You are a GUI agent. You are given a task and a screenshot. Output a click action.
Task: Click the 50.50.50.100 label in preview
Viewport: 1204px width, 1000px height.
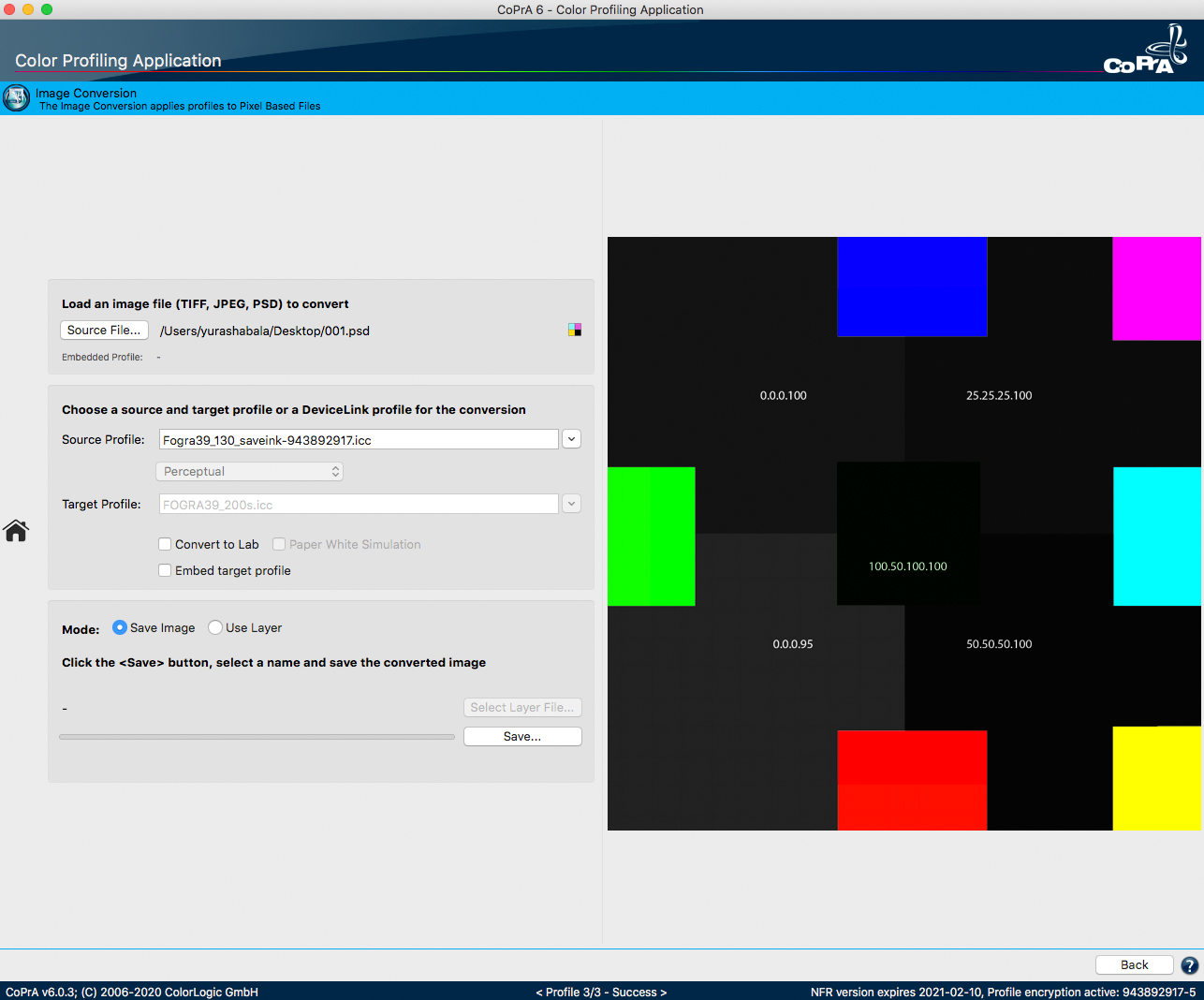pos(999,644)
